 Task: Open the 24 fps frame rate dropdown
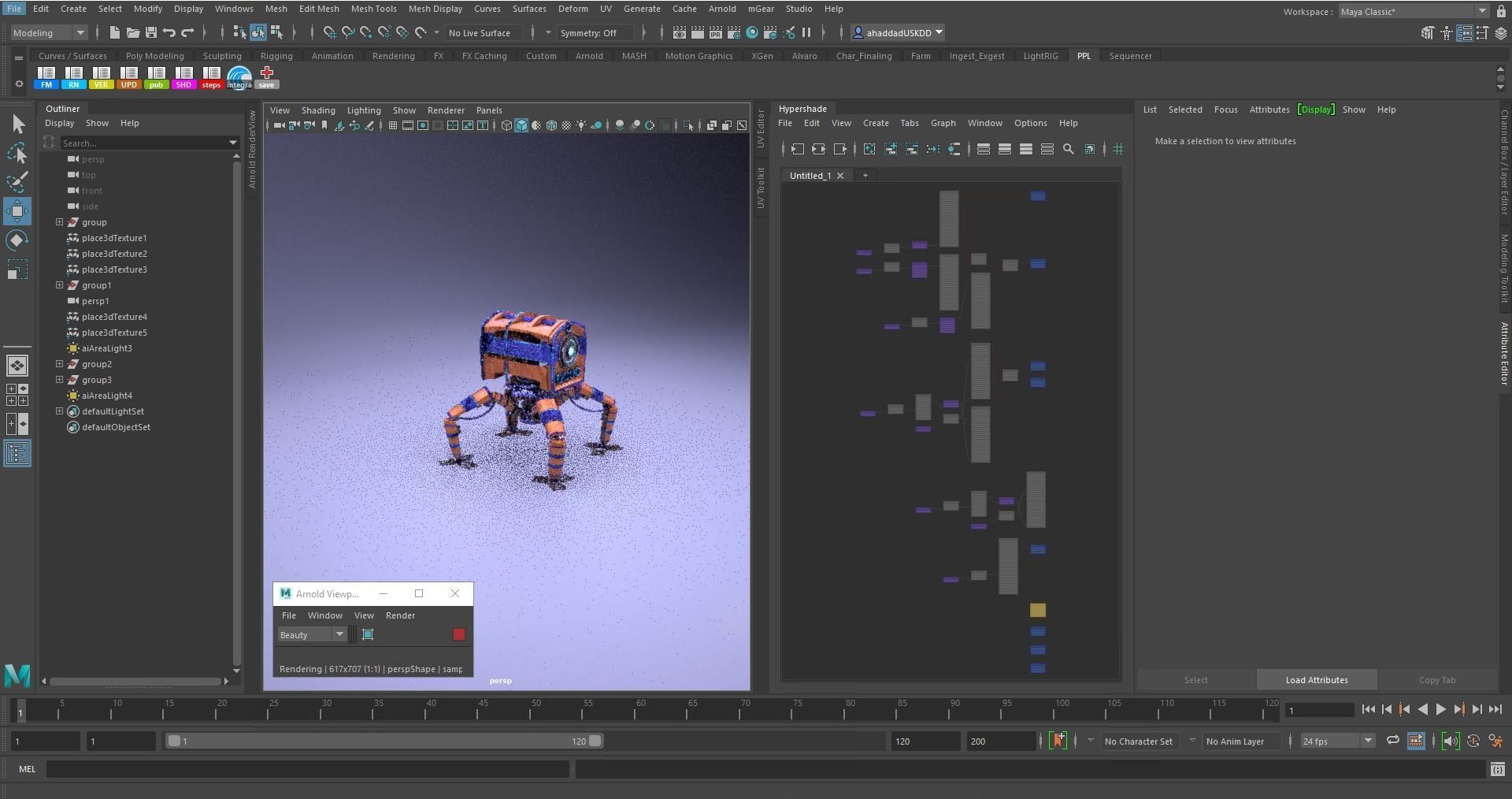[x=1337, y=741]
